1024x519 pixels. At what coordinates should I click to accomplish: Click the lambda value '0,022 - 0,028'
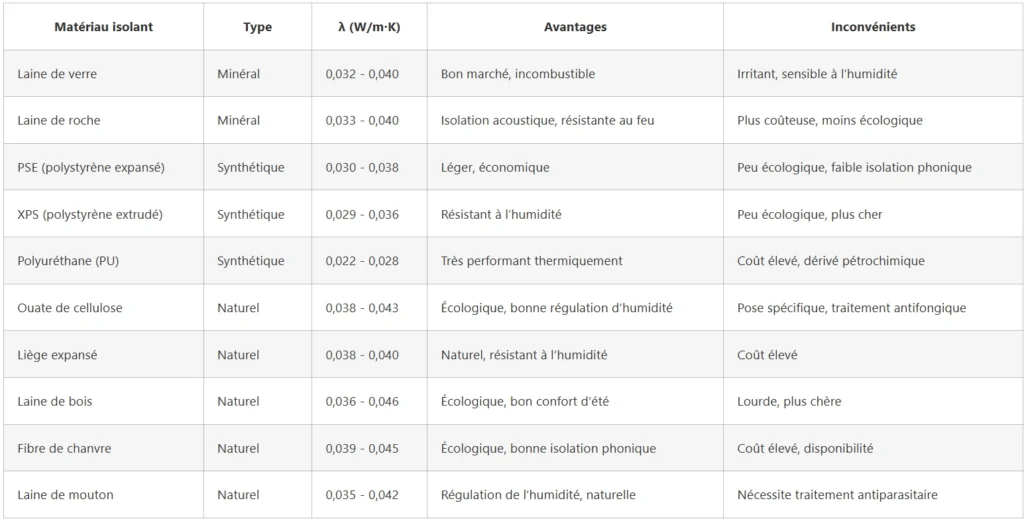[x=362, y=261]
